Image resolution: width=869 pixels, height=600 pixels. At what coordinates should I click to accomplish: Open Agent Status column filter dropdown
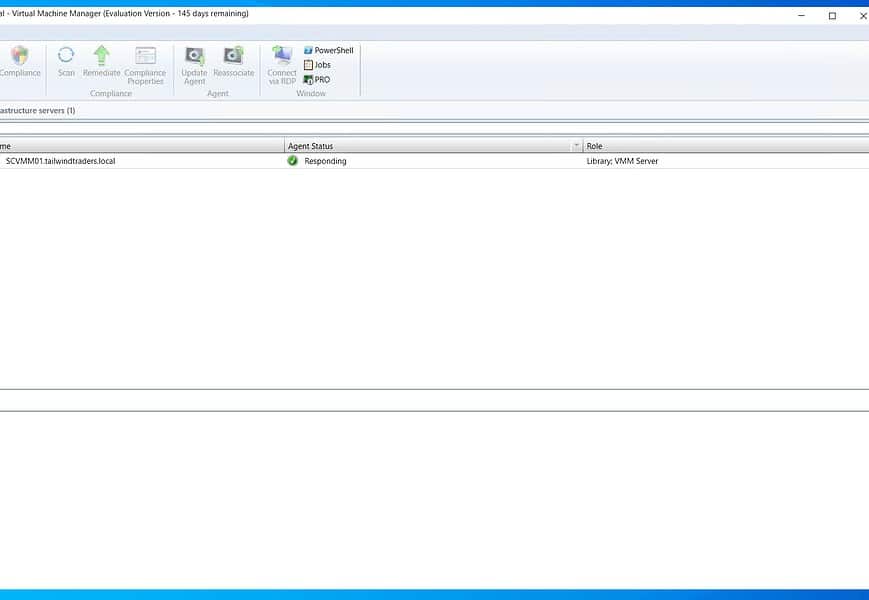coord(576,146)
